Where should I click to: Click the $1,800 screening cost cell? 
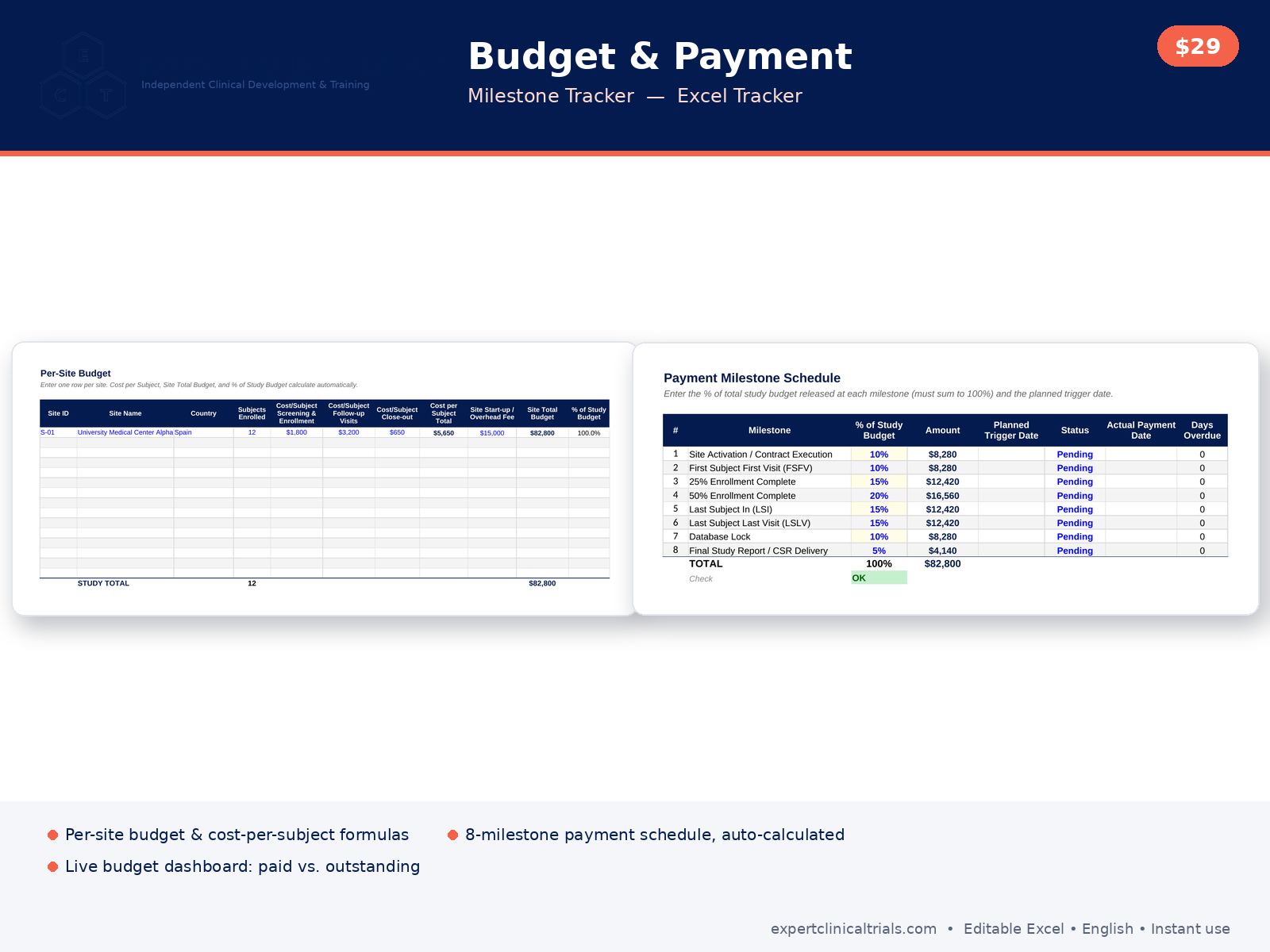[x=296, y=432]
